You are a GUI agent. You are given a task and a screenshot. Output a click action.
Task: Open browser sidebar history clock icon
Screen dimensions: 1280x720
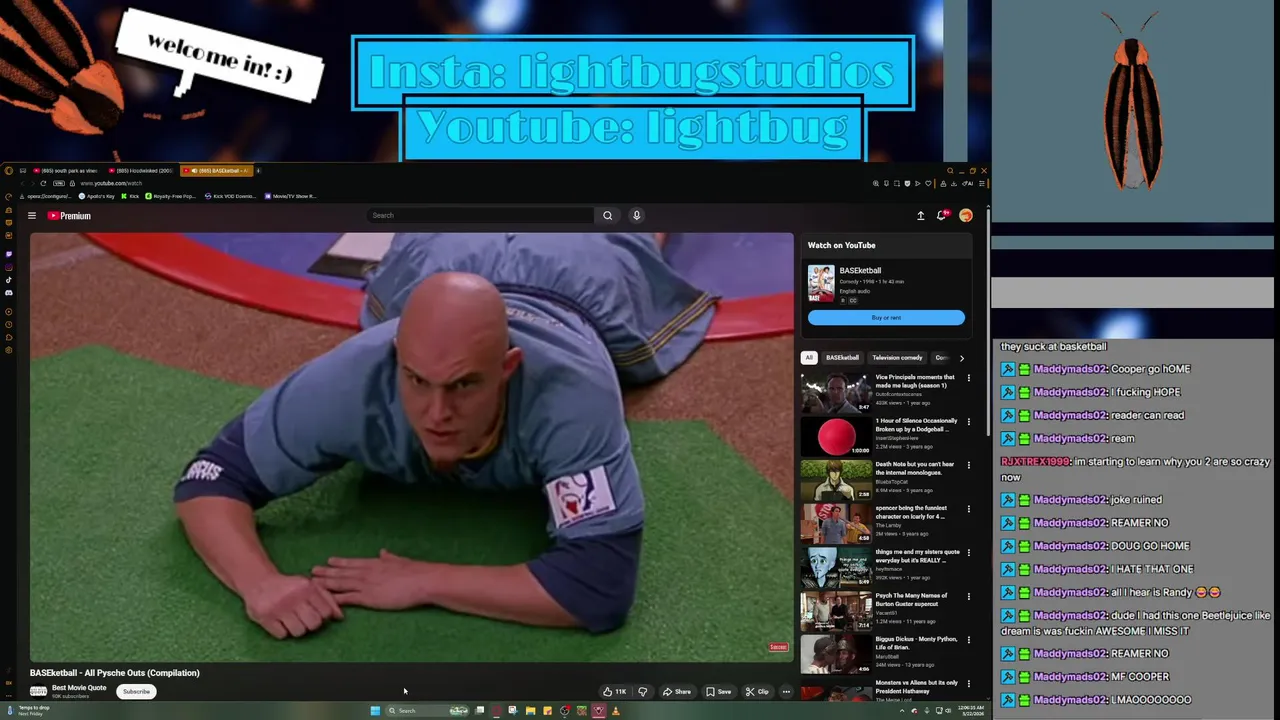(x=9, y=324)
